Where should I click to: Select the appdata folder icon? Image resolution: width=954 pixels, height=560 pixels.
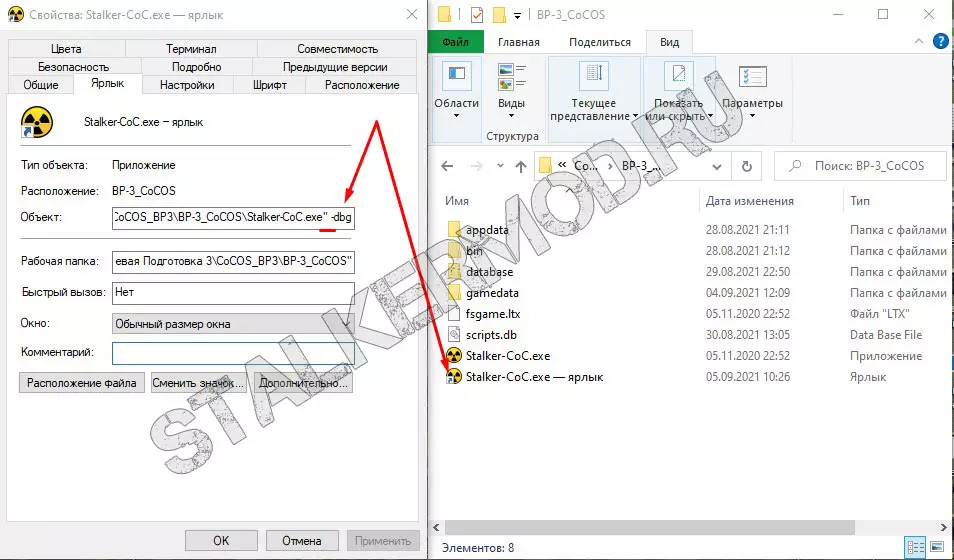[x=454, y=229]
